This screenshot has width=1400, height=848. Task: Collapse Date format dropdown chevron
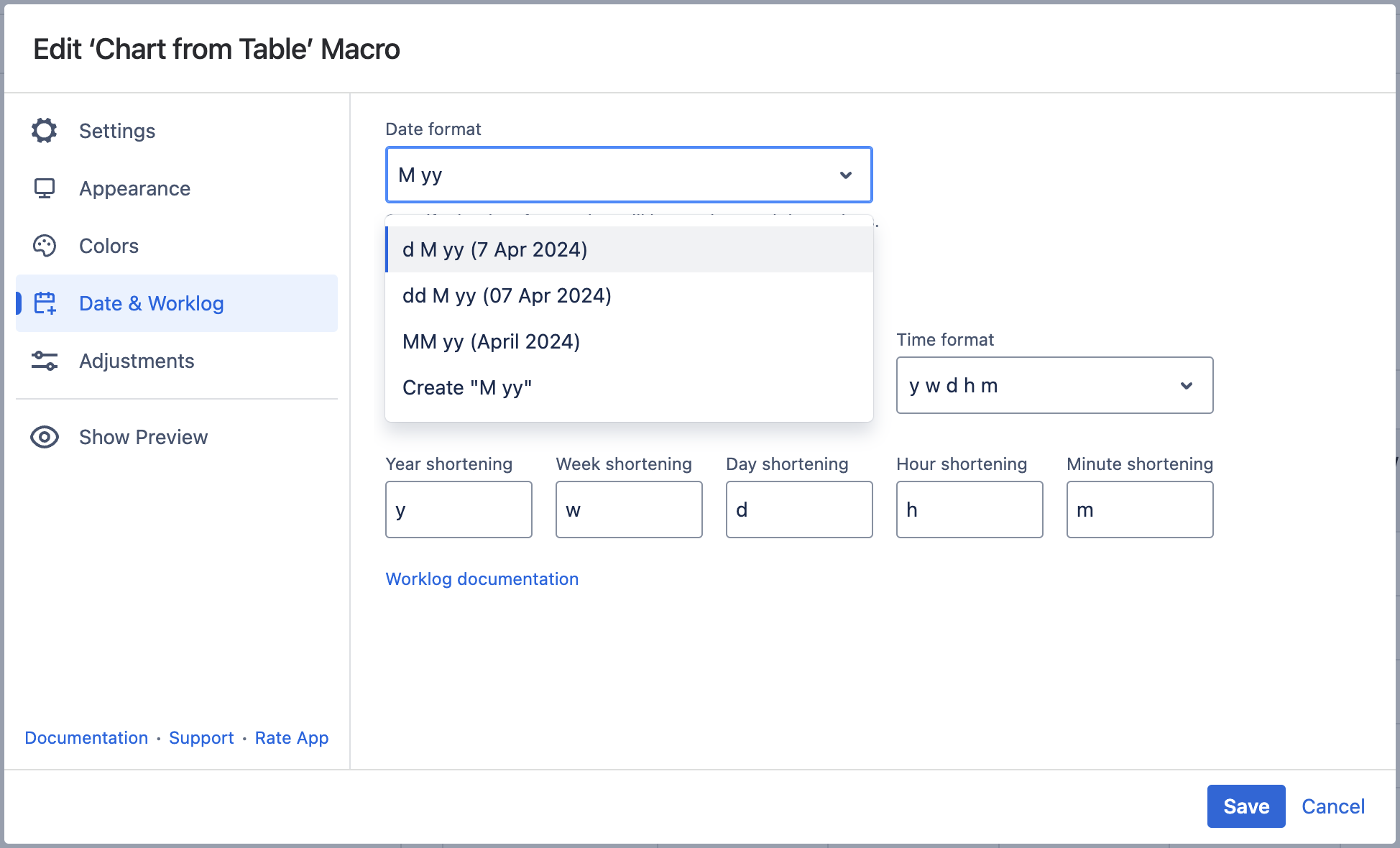click(846, 175)
